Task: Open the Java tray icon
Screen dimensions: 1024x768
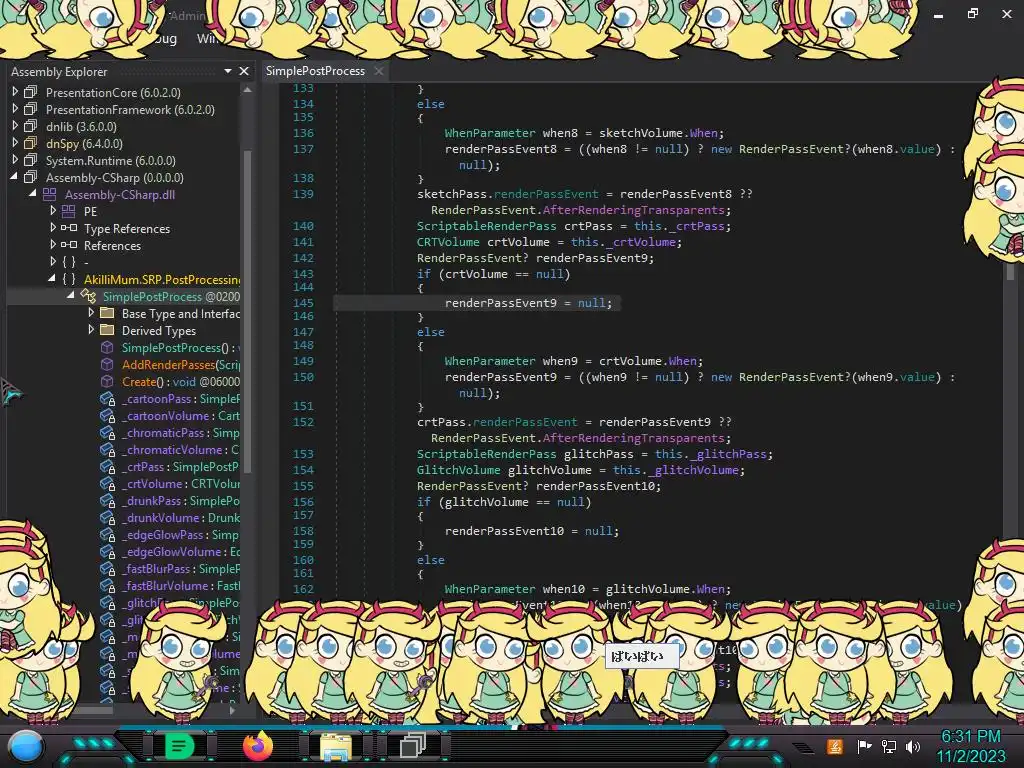Action: (x=835, y=746)
